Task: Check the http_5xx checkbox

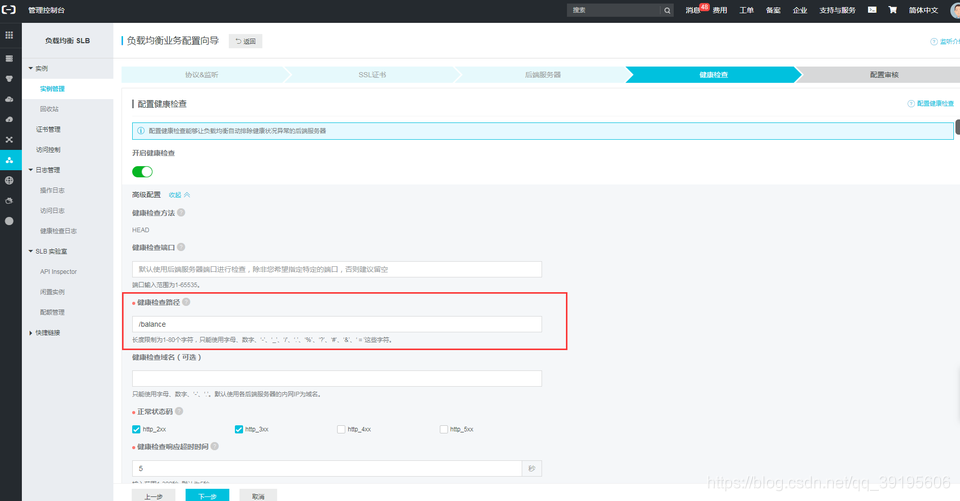Action: (x=443, y=429)
